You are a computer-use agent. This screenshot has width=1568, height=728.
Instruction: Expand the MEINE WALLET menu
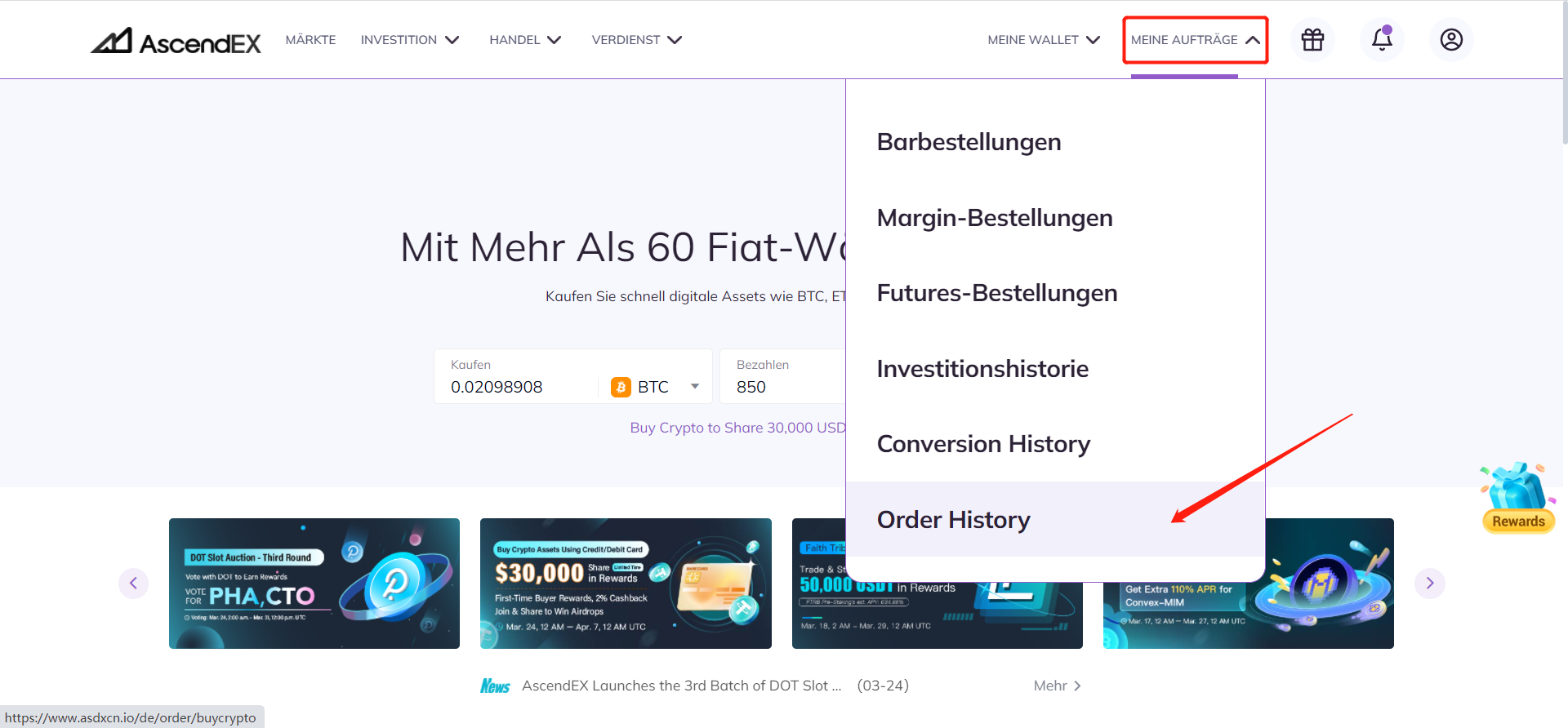(1044, 39)
